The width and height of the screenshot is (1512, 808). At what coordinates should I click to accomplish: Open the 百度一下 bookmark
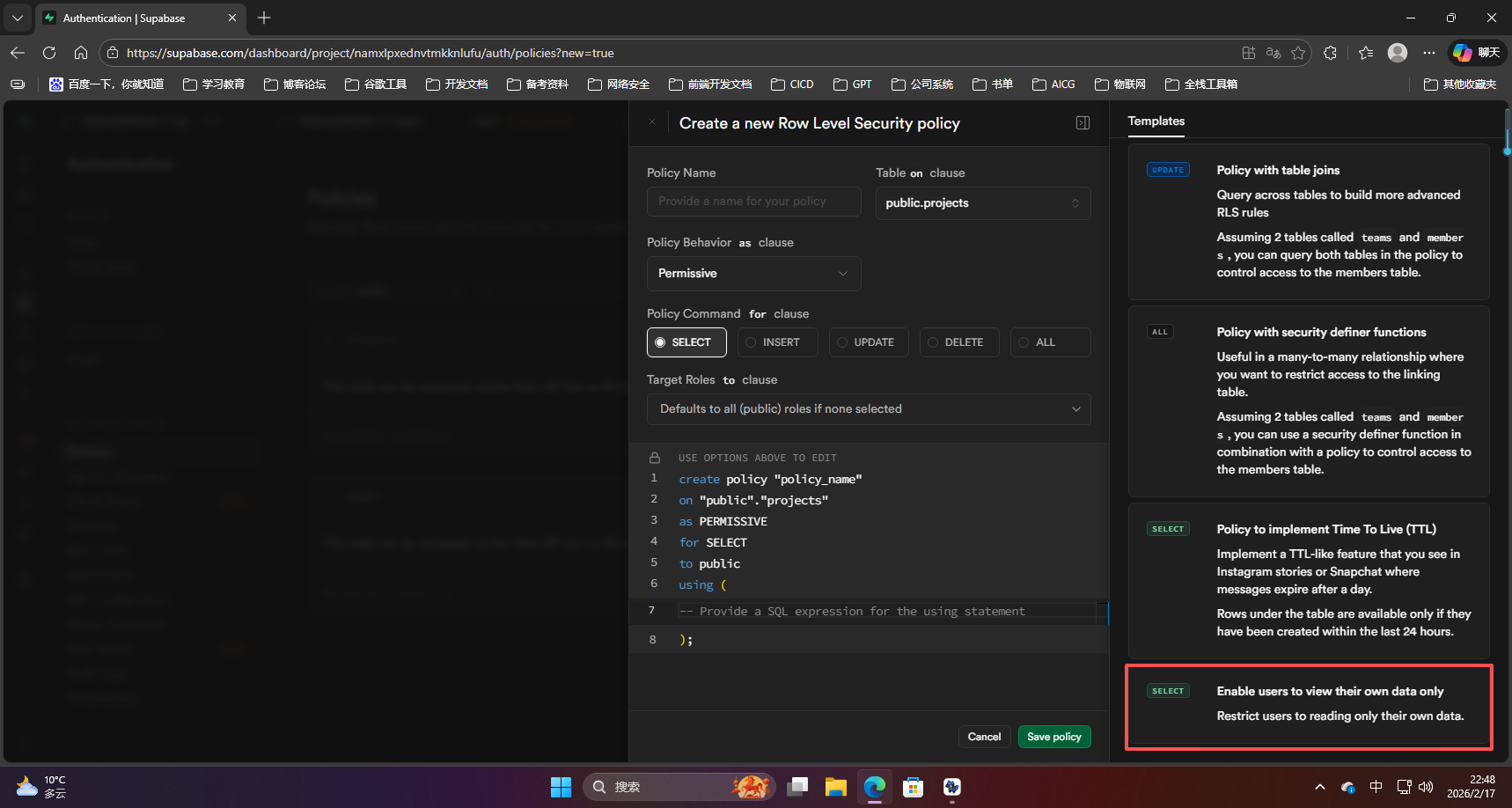coord(106,84)
